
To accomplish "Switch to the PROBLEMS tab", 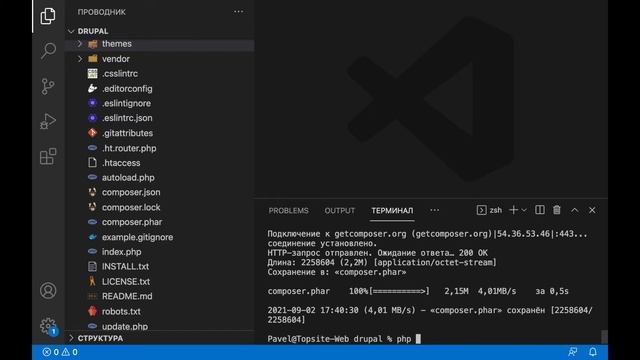I will (x=289, y=211).
